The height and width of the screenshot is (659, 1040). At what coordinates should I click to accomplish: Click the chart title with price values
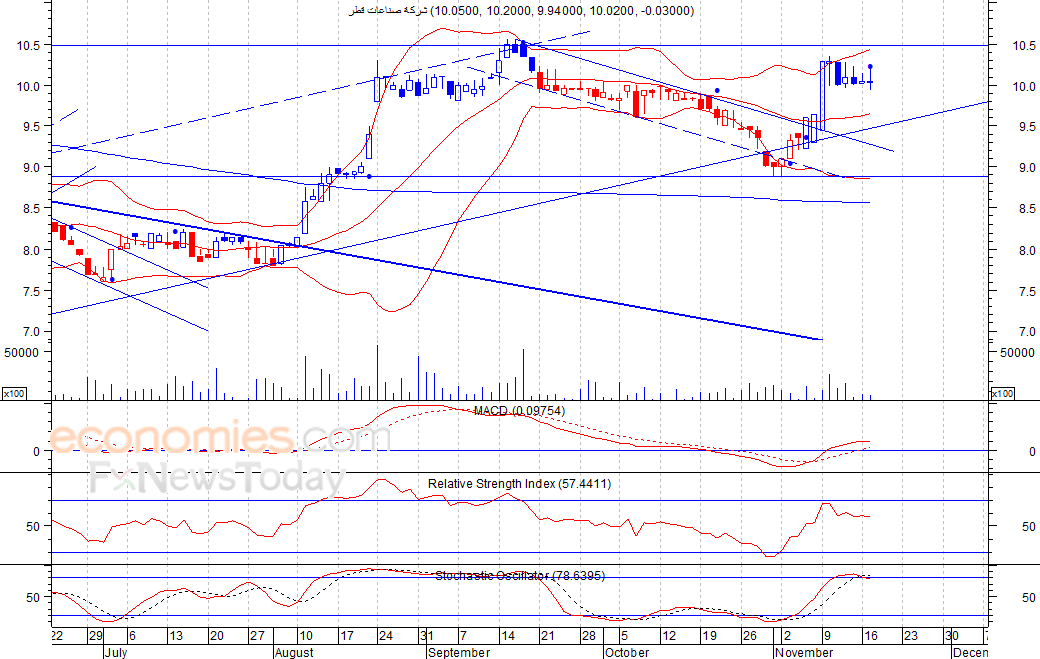(x=521, y=11)
